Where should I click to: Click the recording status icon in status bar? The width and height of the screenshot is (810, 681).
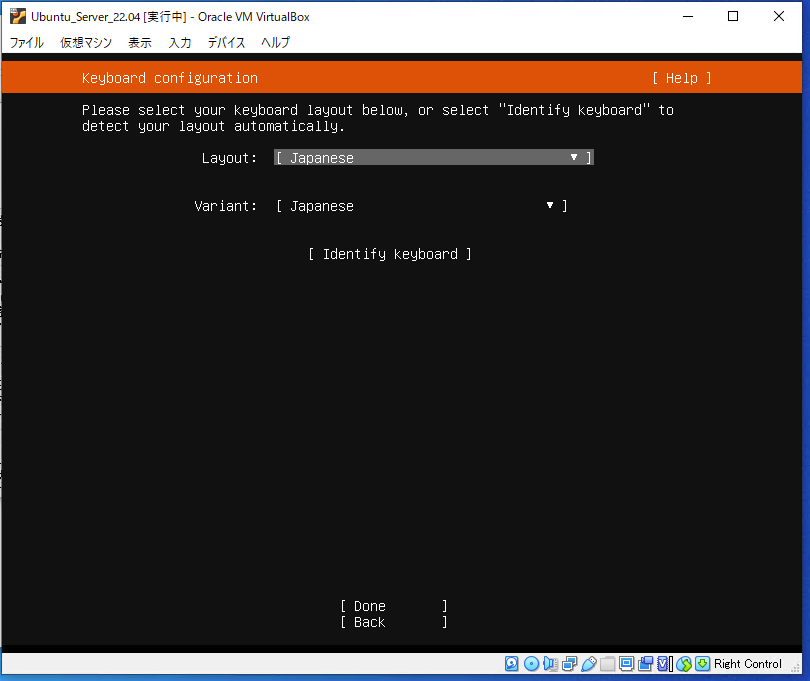[646, 663]
